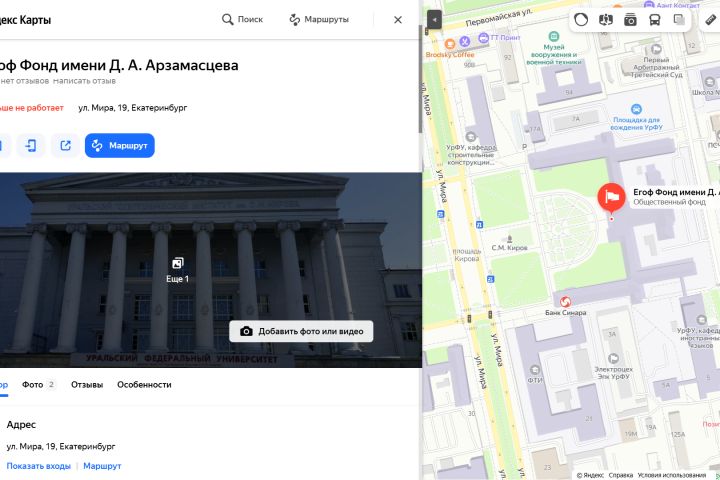
Task: Click the ул. Мира, 19 address under Адрес
Action: (x=61, y=446)
